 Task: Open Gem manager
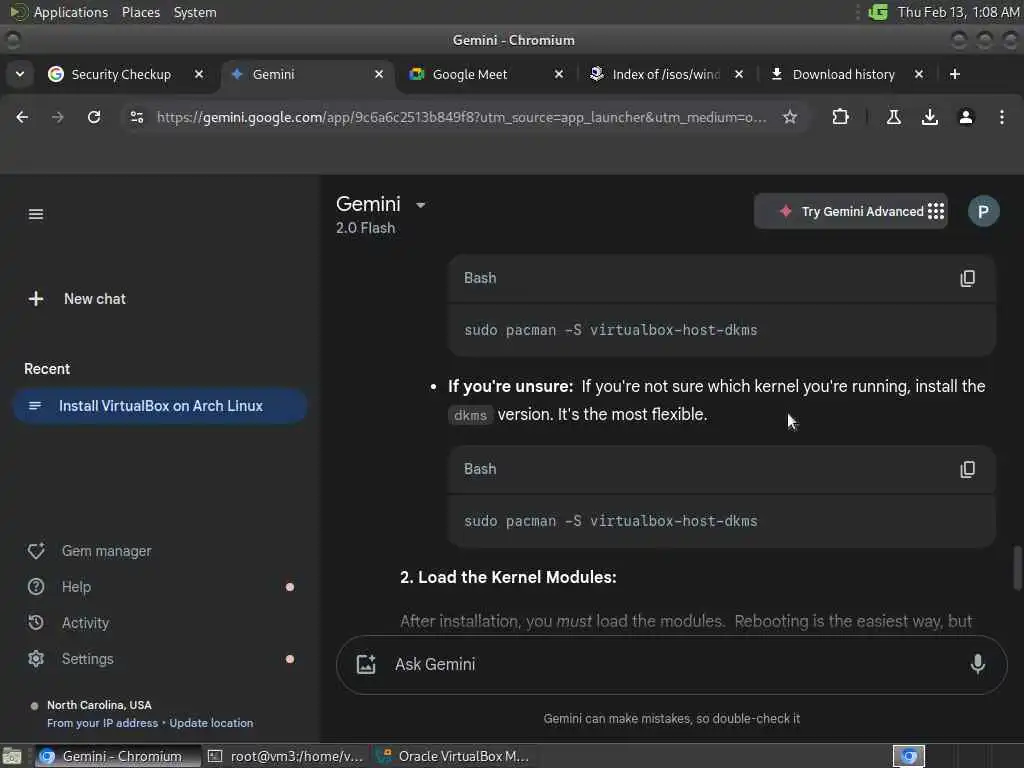pyautogui.click(x=89, y=551)
